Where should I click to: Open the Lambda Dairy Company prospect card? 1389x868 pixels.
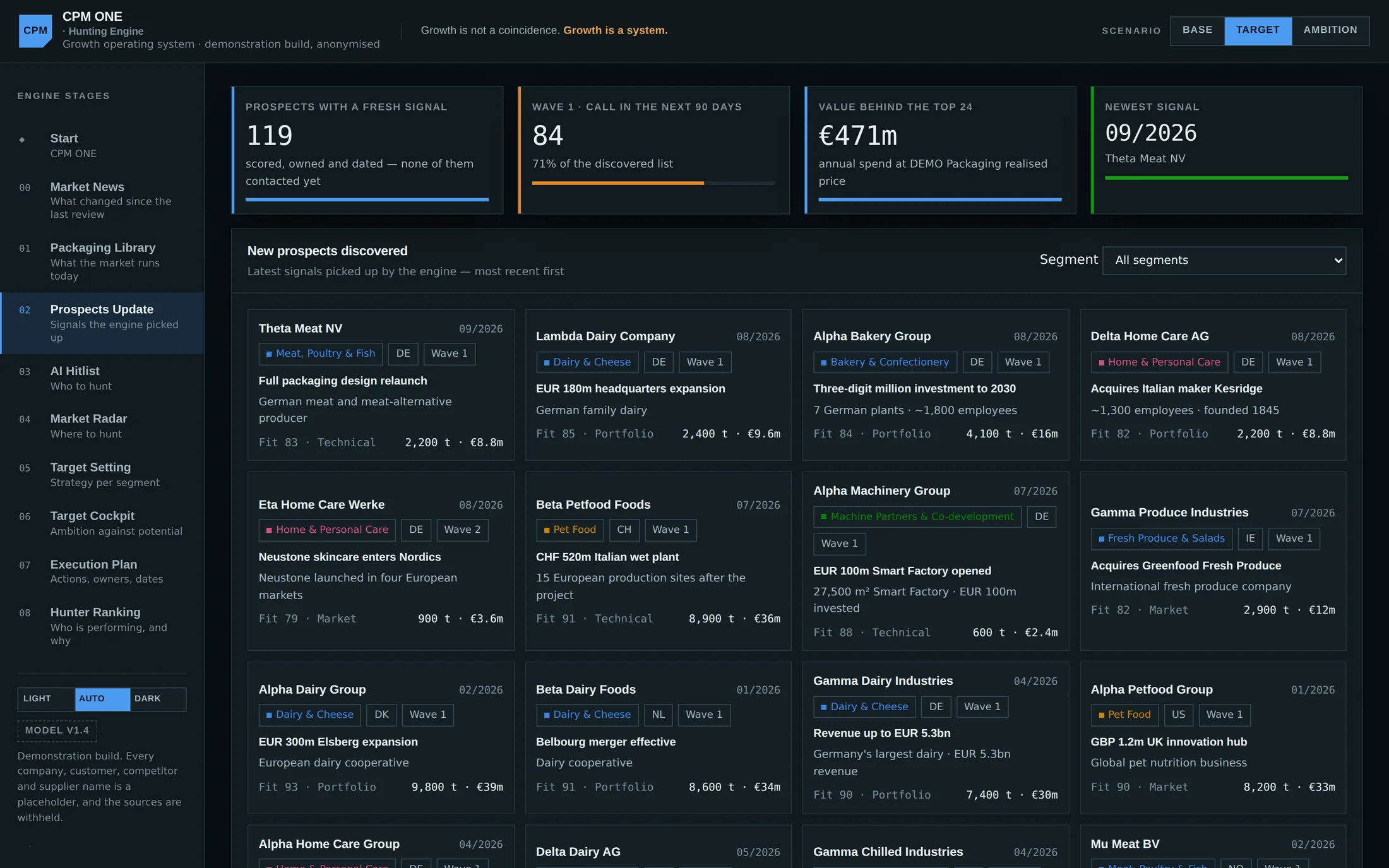point(658,384)
